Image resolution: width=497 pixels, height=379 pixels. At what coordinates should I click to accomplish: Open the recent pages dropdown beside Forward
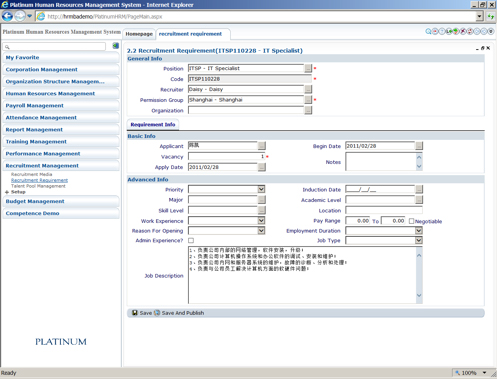(x=30, y=16)
